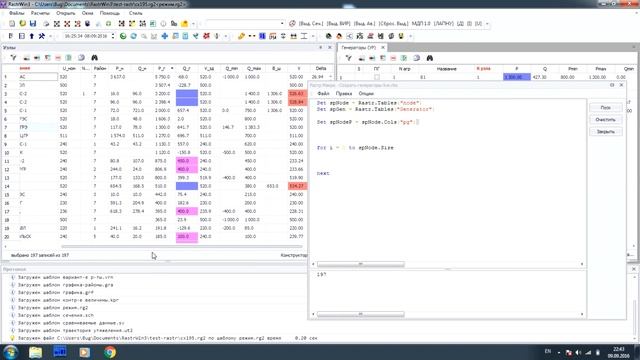Pin the Узлы panel with pushpin icon
Screen dimensions: 640x360
coord(320,47)
